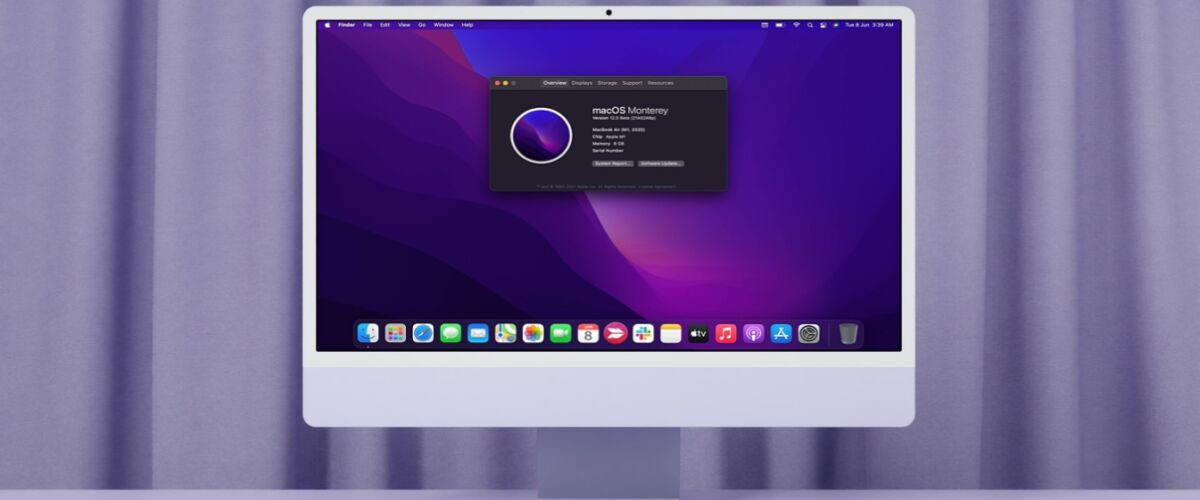The image size is (1200, 500).
Task: Open the Edit menu
Action: pyautogui.click(x=385, y=24)
